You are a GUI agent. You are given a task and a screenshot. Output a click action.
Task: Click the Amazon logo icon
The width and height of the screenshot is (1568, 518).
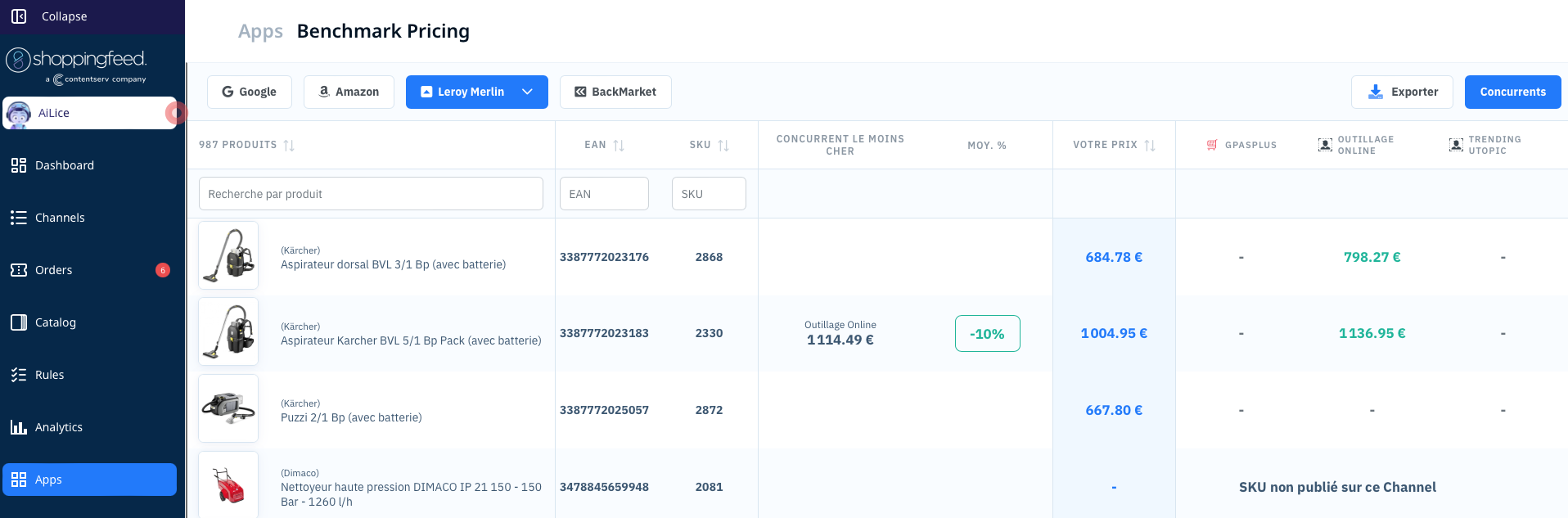tap(324, 92)
